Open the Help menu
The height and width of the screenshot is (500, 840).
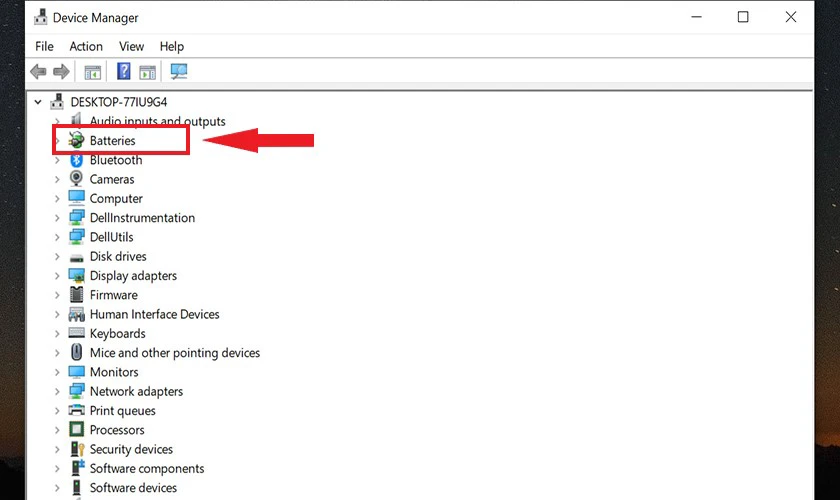coord(171,47)
